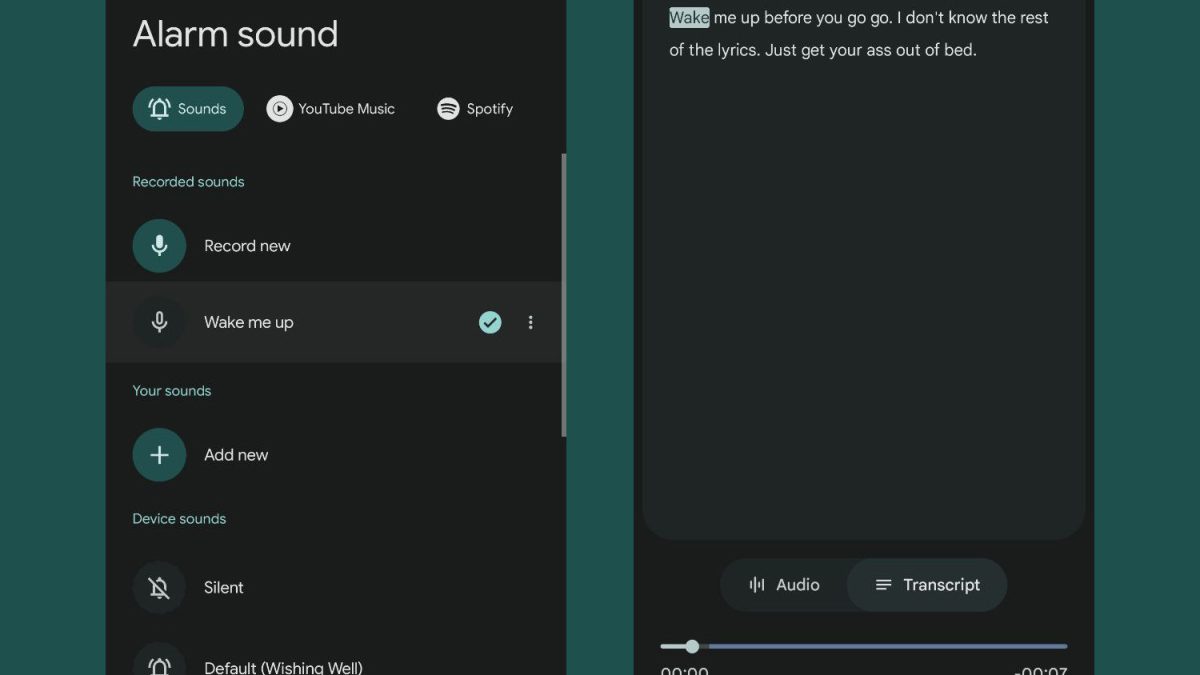Click the Wake me up microphone icon
Image resolution: width=1200 pixels, height=675 pixels.
tap(159, 322)
